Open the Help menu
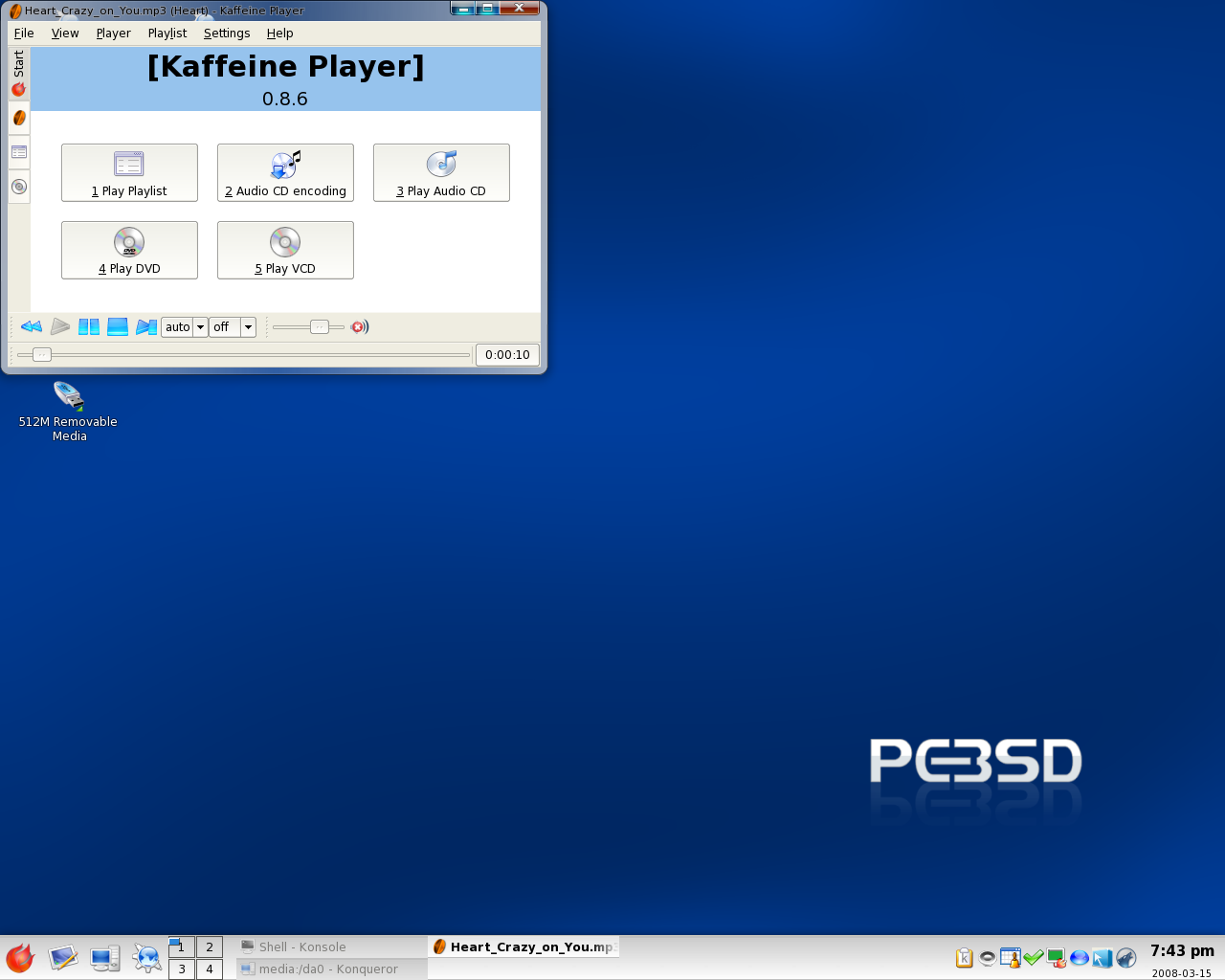 point(279,33)
